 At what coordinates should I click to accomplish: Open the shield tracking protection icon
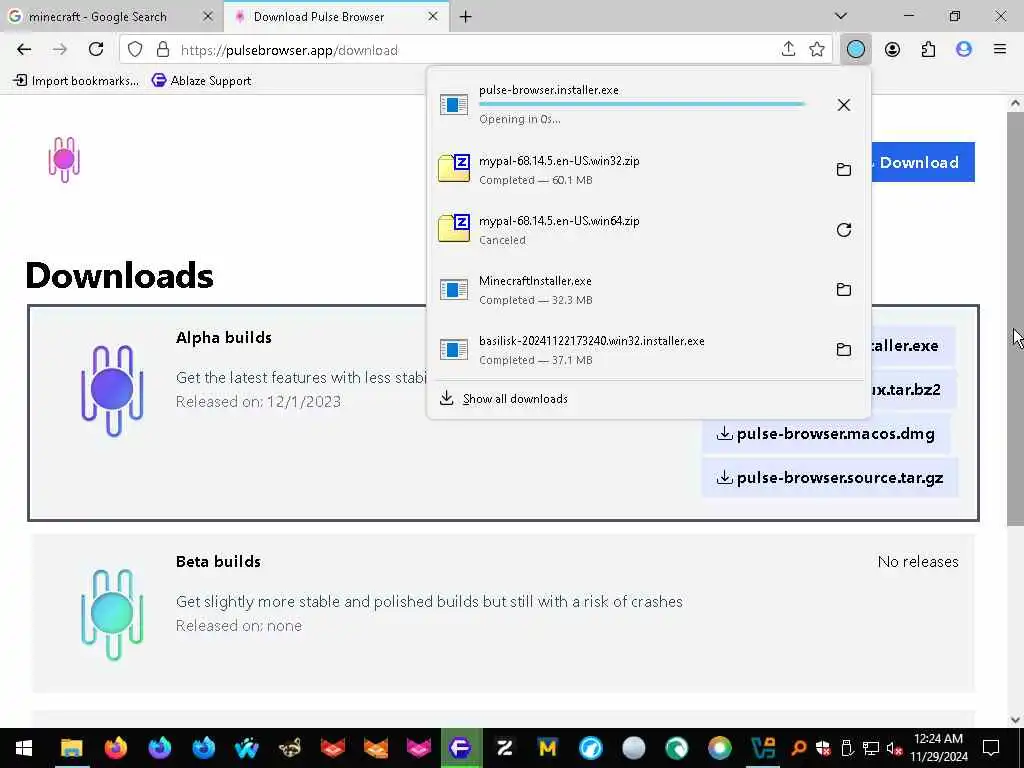(x=135, y=50)
